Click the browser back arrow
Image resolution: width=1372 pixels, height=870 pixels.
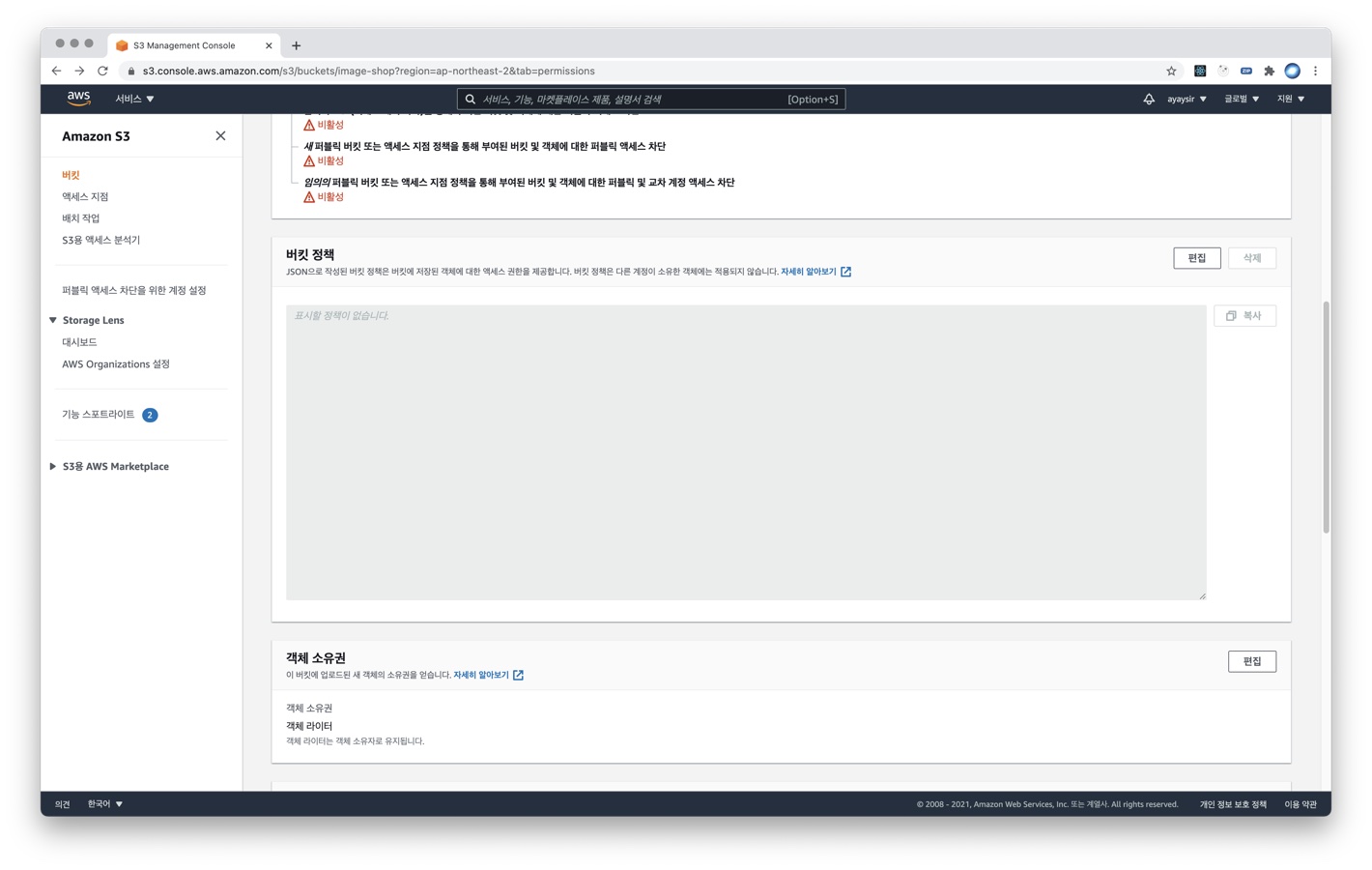(x=57, y=71)
